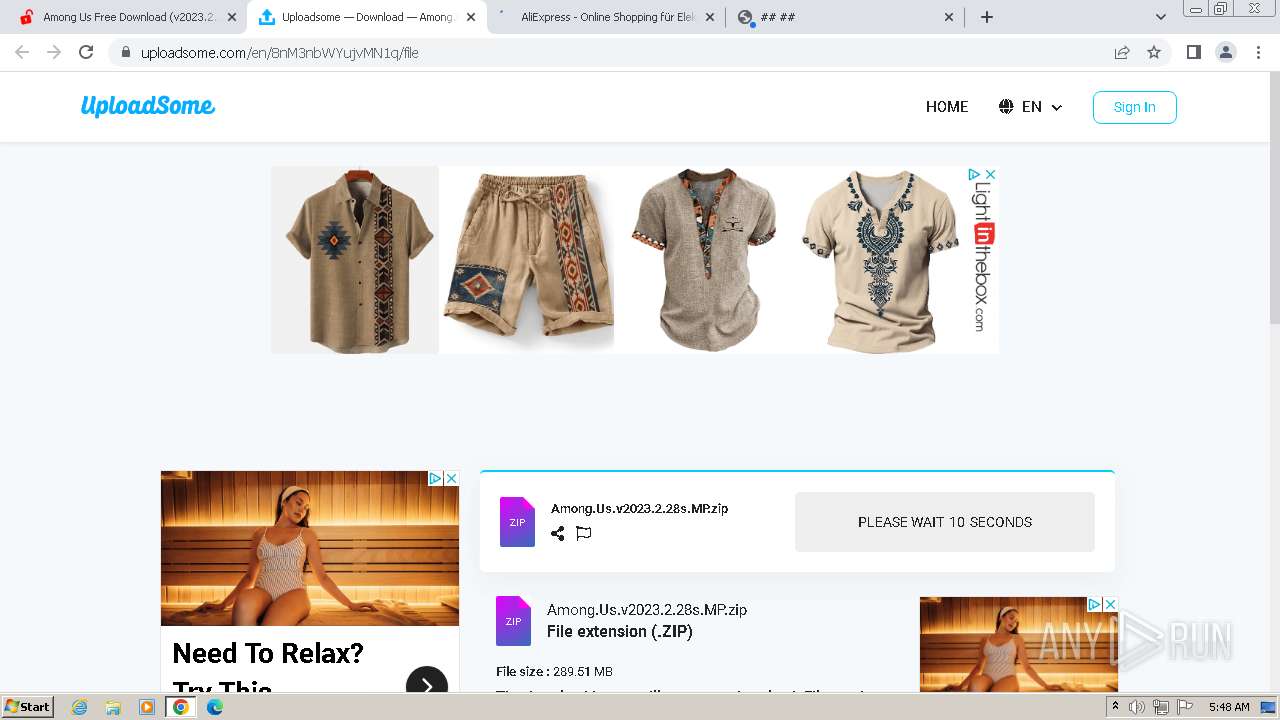The image size is (1280, 720).
Task: Open Action Center flag in tray
Action: coord(1185,707)
